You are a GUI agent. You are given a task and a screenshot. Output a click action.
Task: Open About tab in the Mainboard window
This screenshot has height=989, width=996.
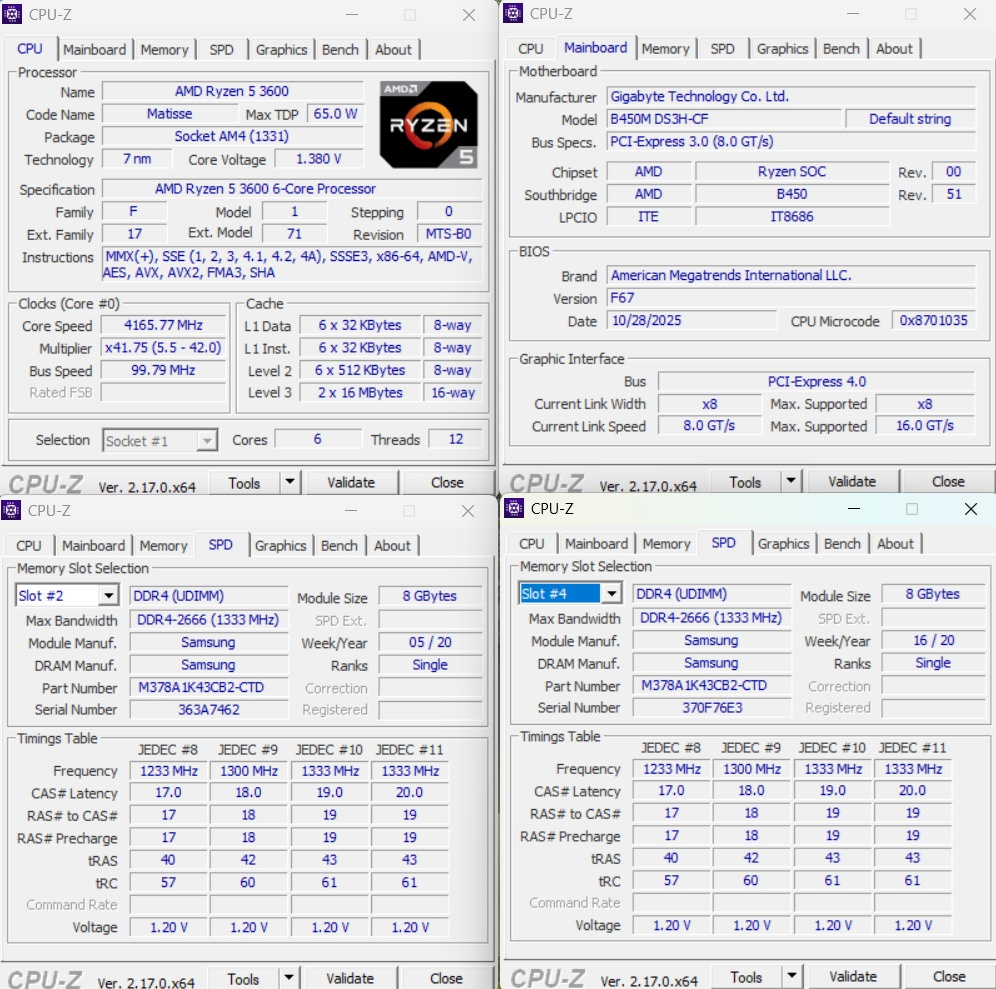894,49
